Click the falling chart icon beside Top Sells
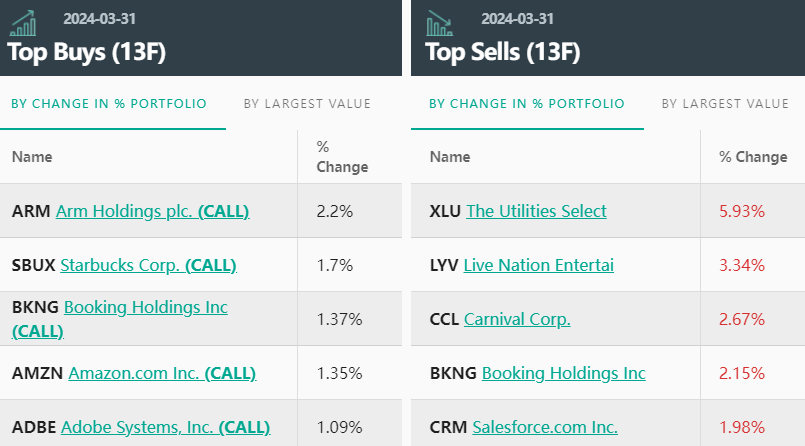Screen dimensions: 805x446 pos(440,22)
